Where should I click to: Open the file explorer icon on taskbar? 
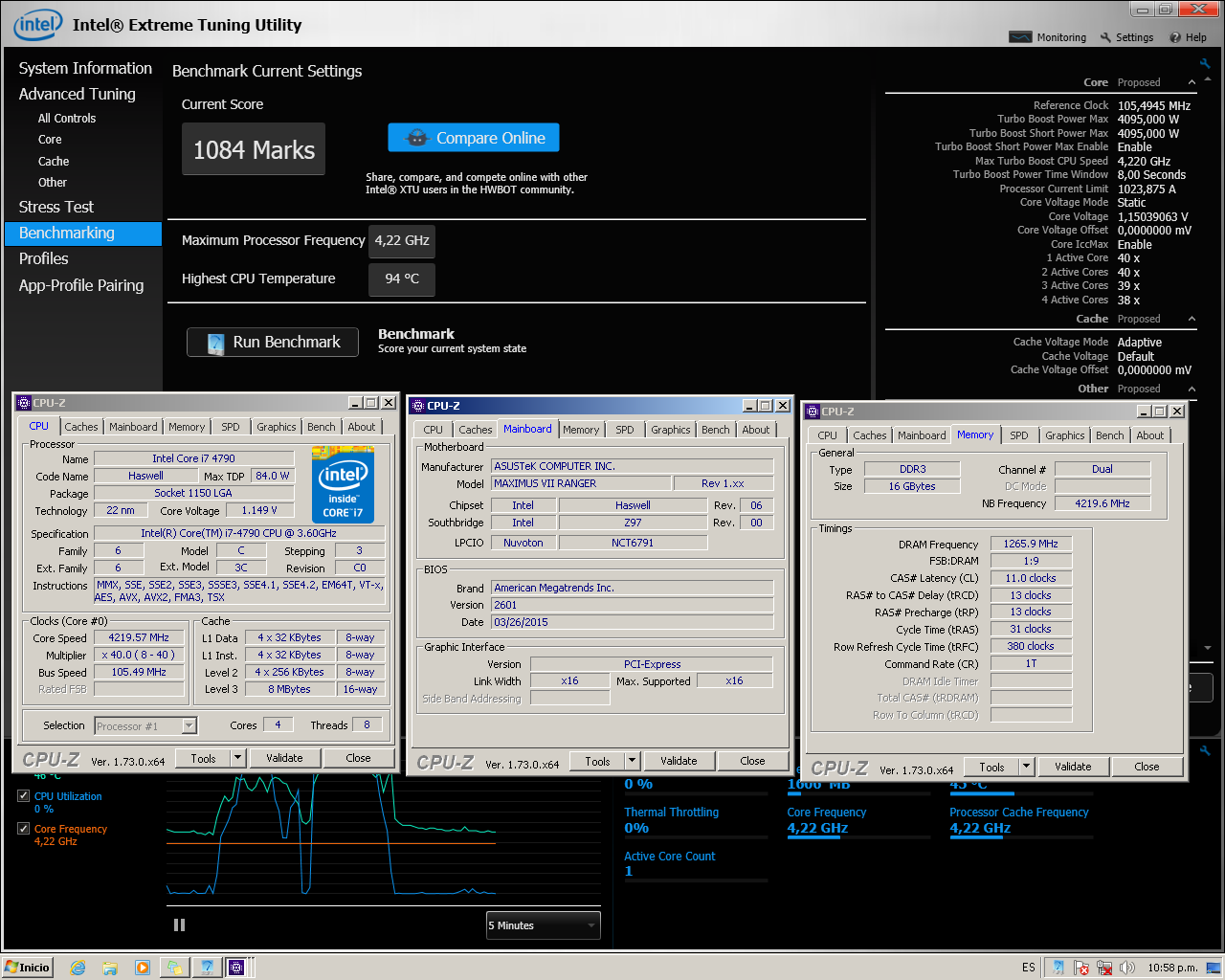[x=110, y=968]
